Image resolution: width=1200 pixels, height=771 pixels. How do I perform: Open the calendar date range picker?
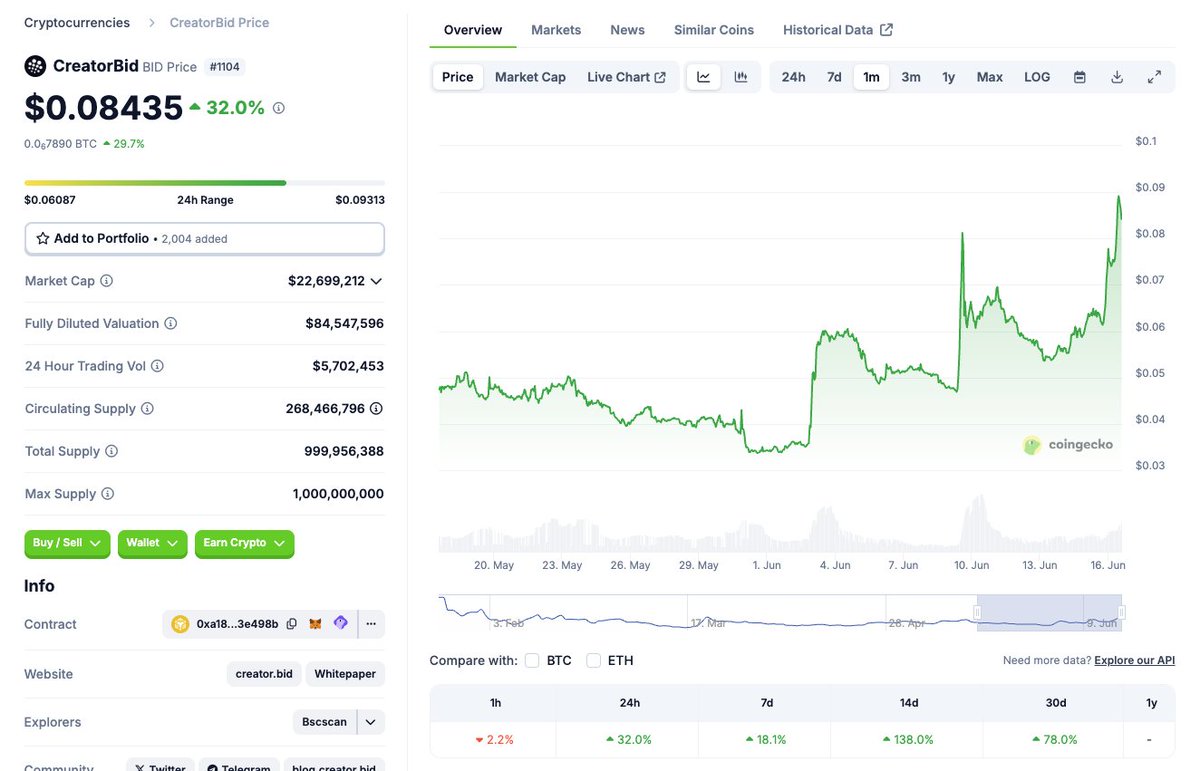(1080, 77)
